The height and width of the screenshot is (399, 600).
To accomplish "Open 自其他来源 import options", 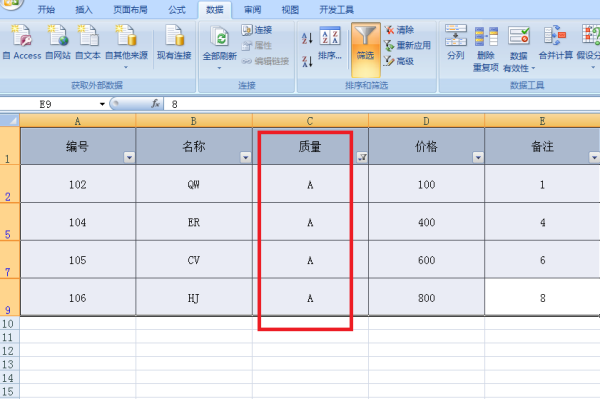I will coord(126,46).
